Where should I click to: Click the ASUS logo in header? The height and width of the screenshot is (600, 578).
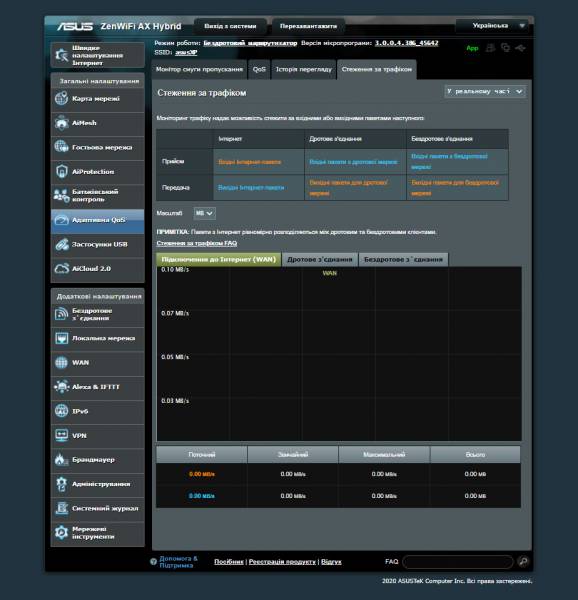[x=75, y=26]
